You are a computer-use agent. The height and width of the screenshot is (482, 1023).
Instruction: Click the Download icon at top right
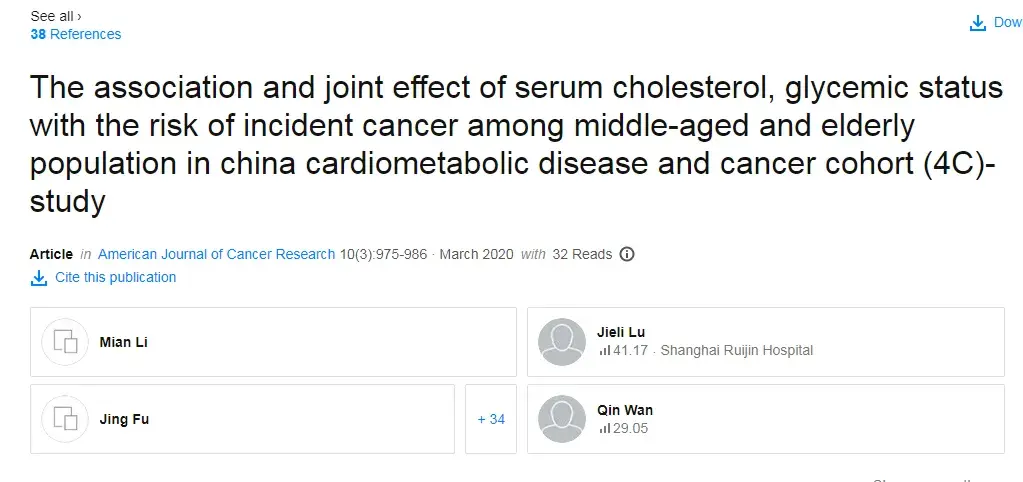(x=978, y=23)
